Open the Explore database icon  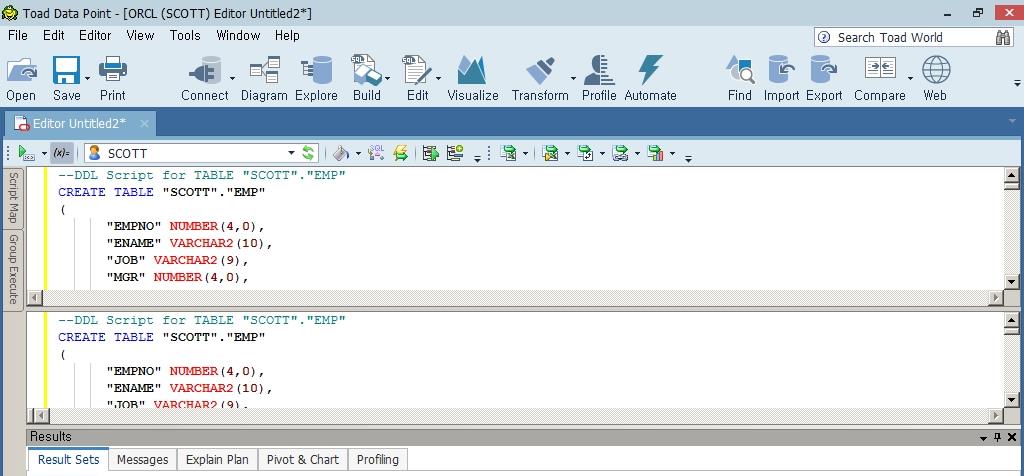click(316, 78)
